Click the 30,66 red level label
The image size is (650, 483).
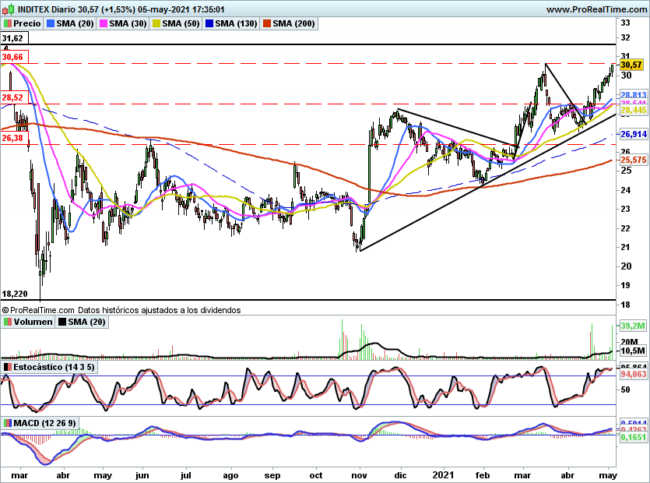coord(14,57)
